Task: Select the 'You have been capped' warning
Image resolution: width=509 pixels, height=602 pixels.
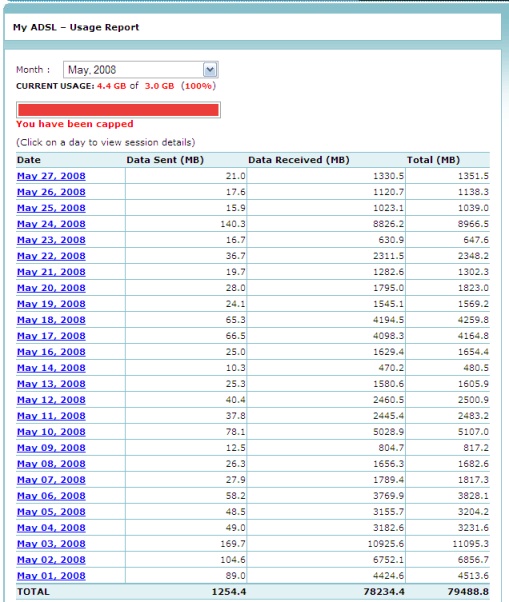Action: (75, 124)
